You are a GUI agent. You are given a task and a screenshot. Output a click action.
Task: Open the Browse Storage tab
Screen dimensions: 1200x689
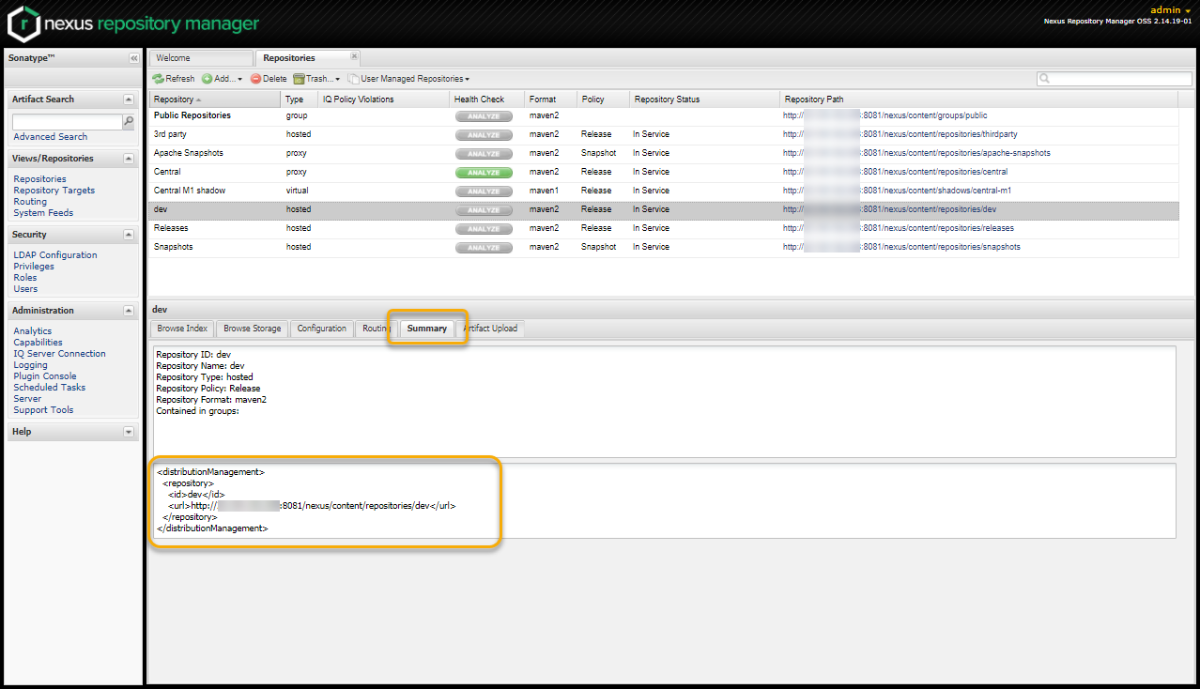[252, 328]
